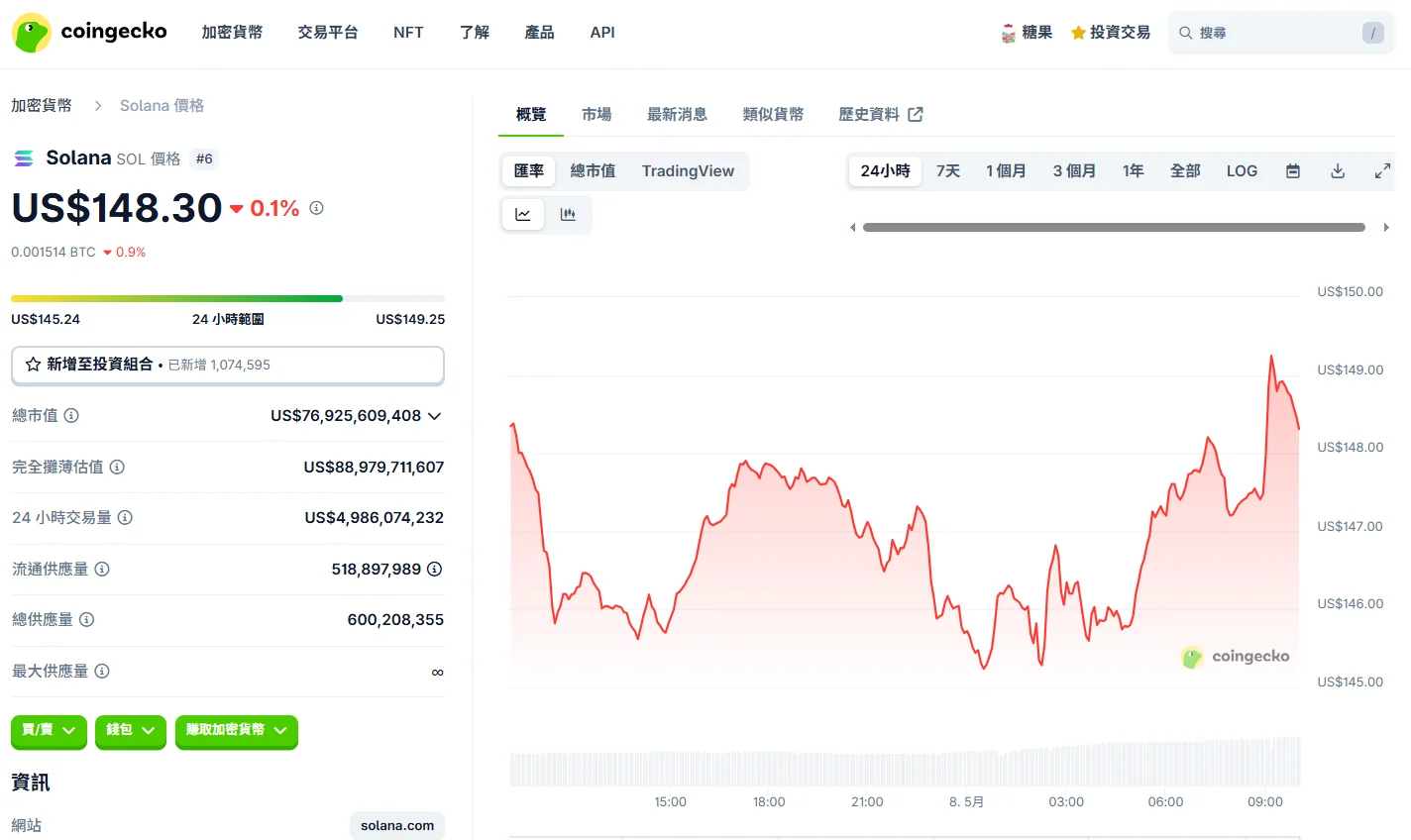
Task: Expand market cap value chevron
Action: [x=434, y=416]
